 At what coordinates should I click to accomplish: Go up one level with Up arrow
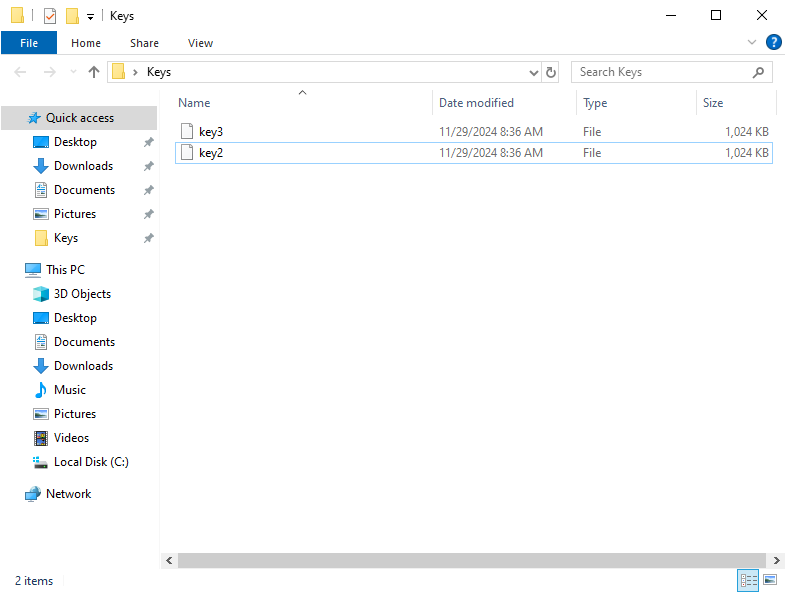(x=94, y=72)
